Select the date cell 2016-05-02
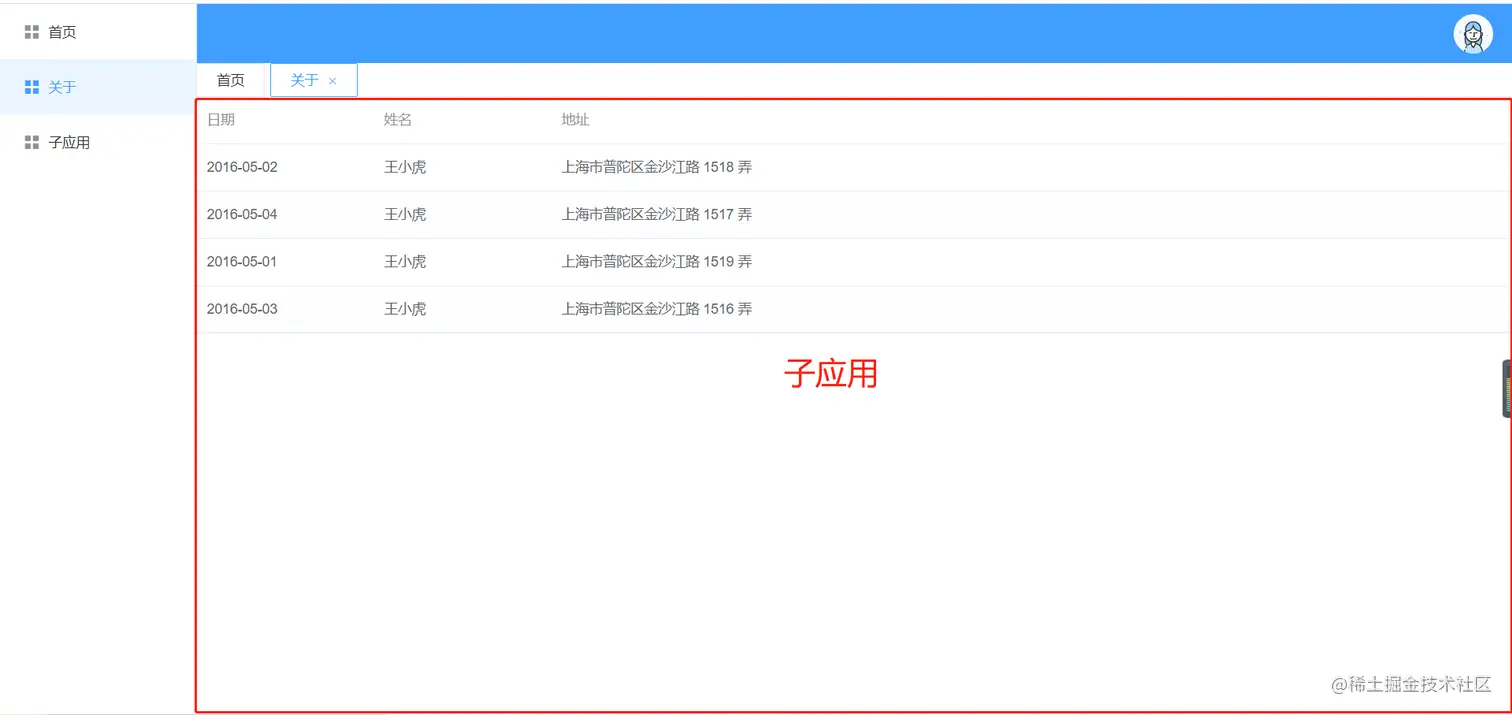The image size is (1512, 715). pos(242,167)
